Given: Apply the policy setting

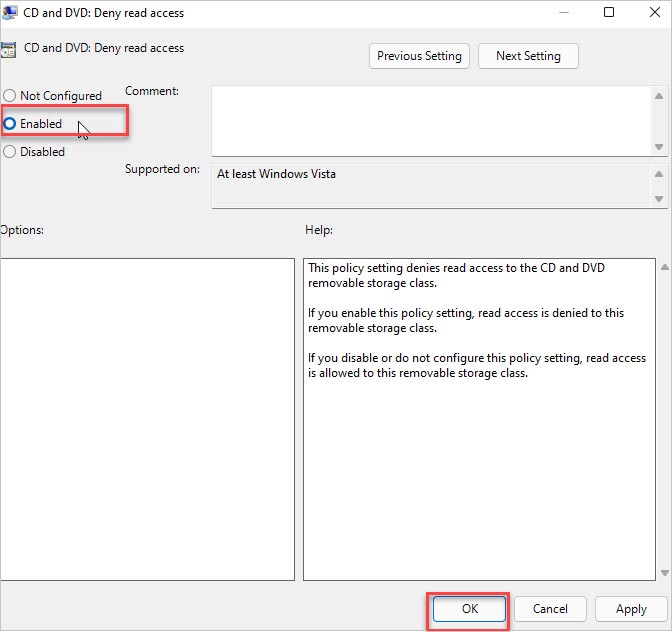Looking at the screenshot, I should coord(631,608).
